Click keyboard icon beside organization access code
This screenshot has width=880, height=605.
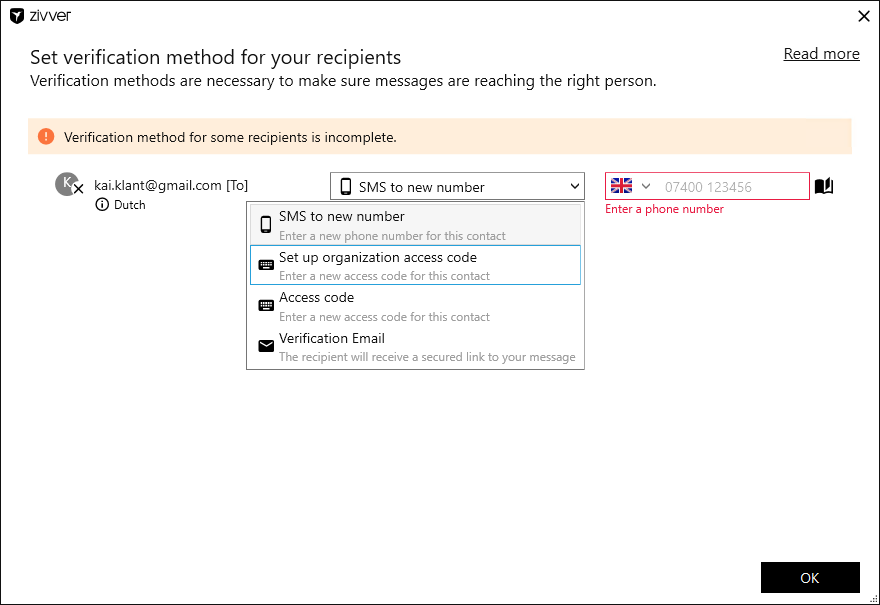[266, 265]
